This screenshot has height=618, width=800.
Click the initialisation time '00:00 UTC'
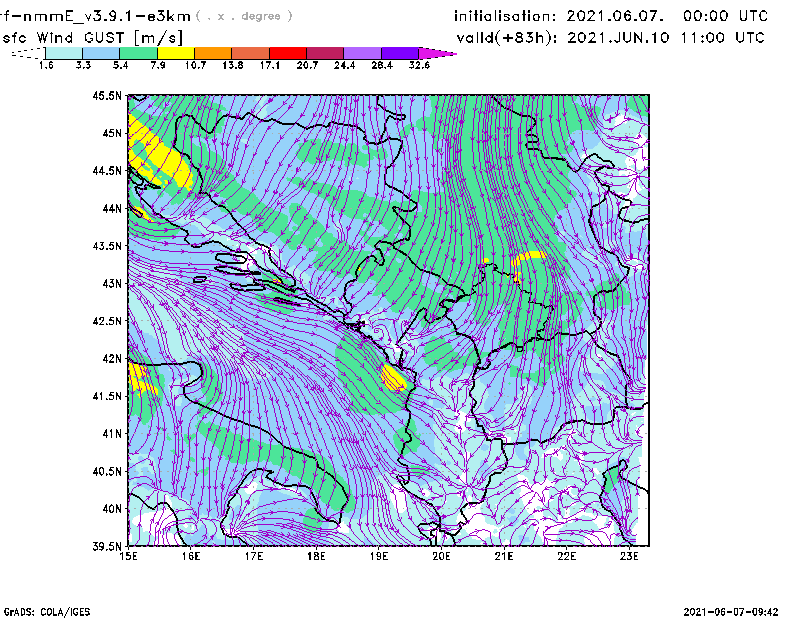coord(726,16)
